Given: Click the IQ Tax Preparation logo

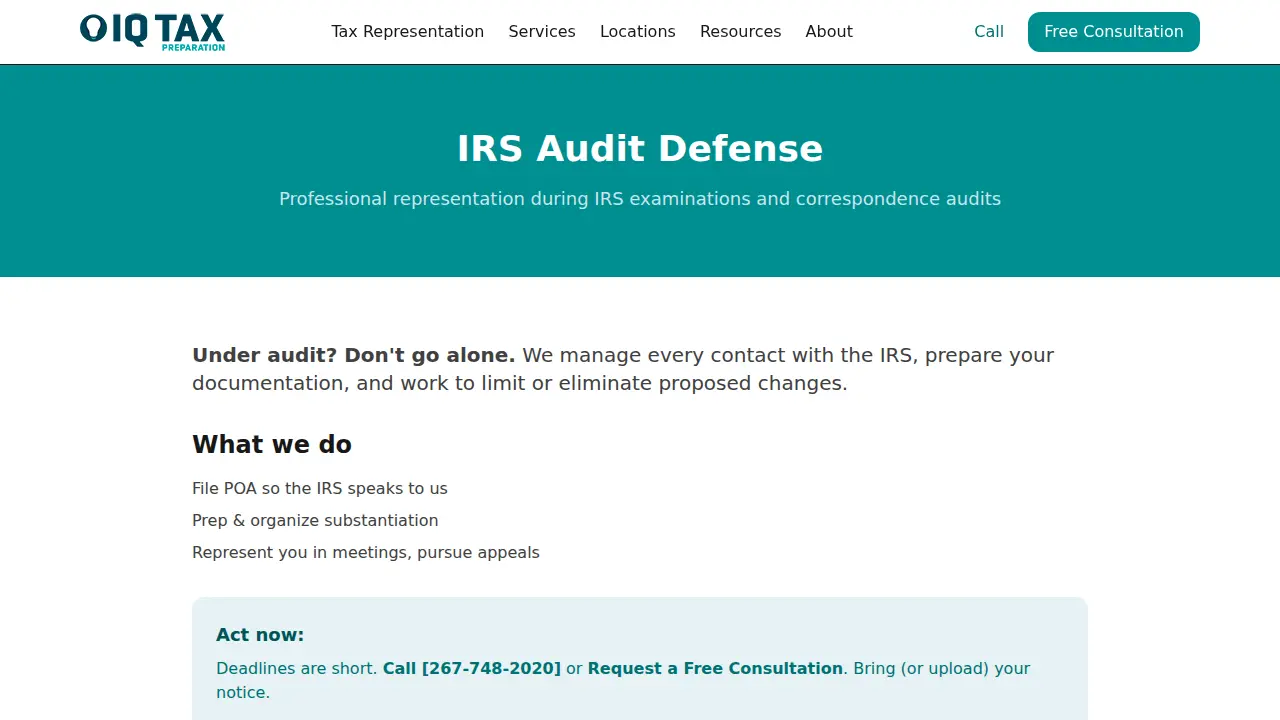Looking at the screenshot, I should pos(153,31).
